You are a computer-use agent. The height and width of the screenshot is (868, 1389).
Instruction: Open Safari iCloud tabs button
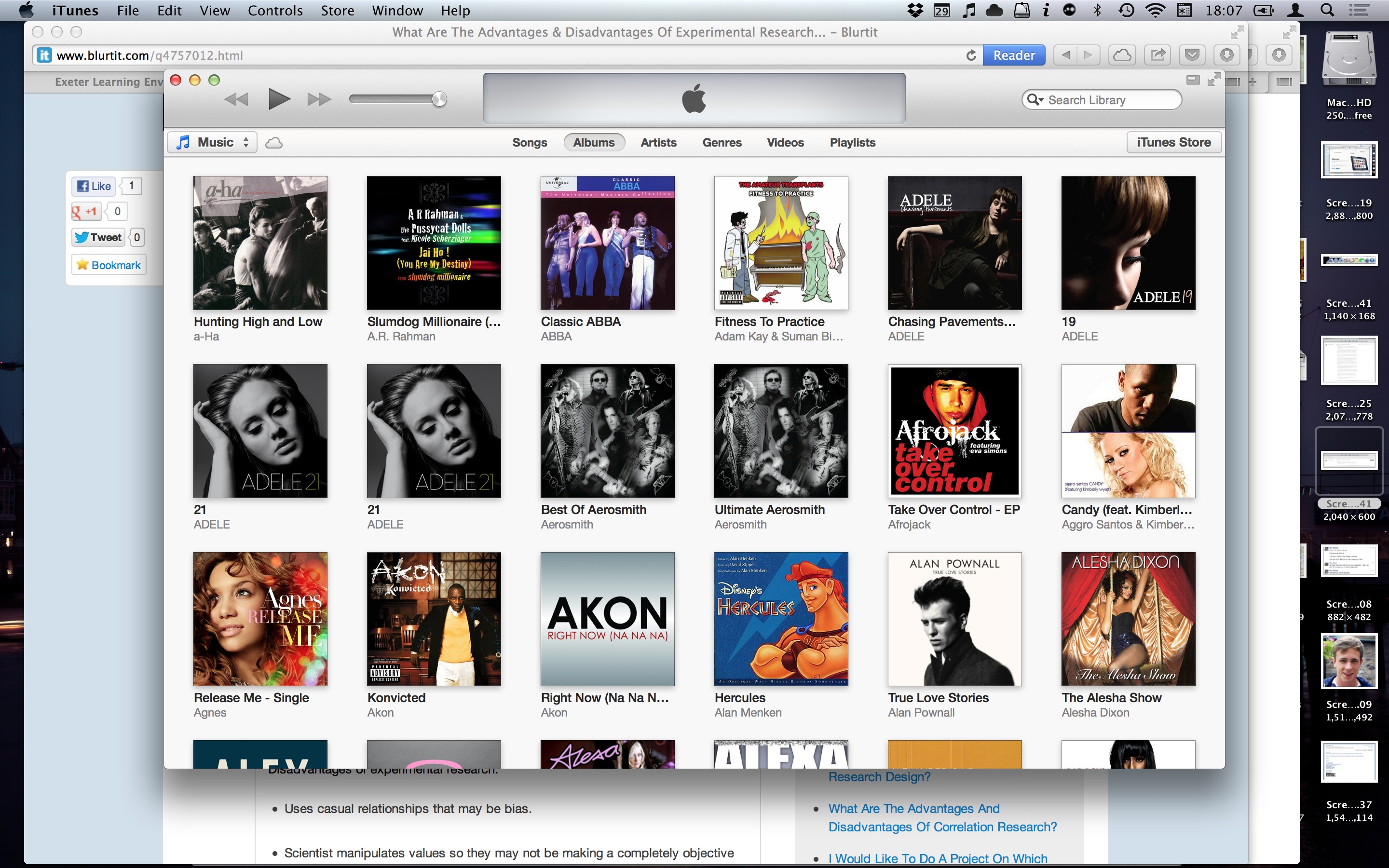1123,55
